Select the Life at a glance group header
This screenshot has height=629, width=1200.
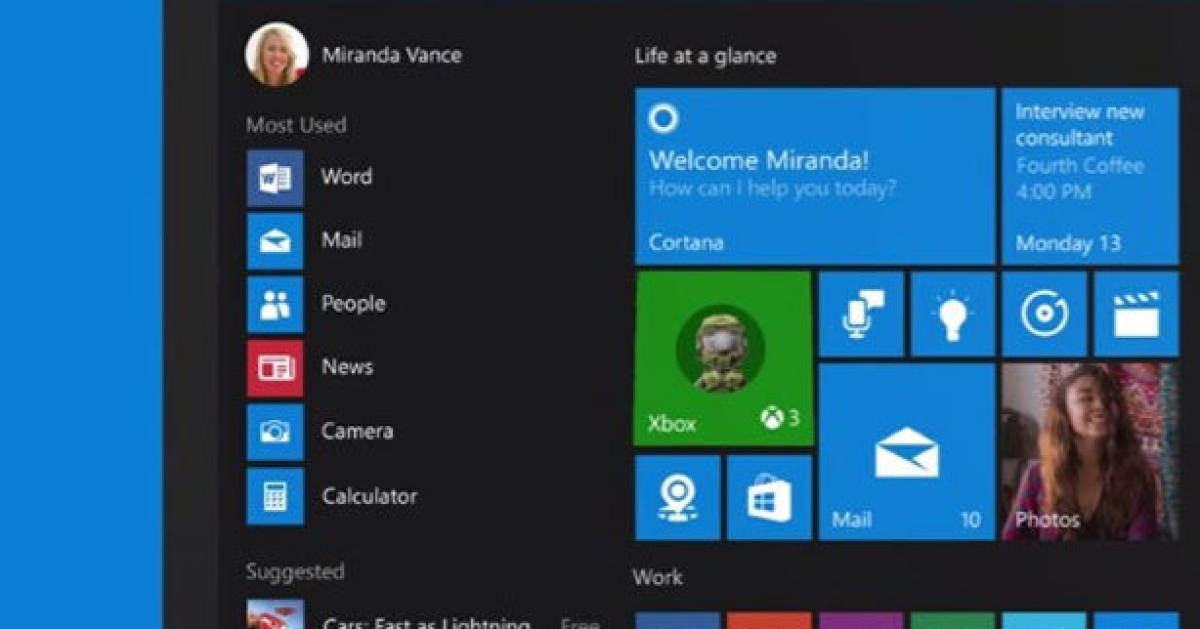tap(705, 56)
